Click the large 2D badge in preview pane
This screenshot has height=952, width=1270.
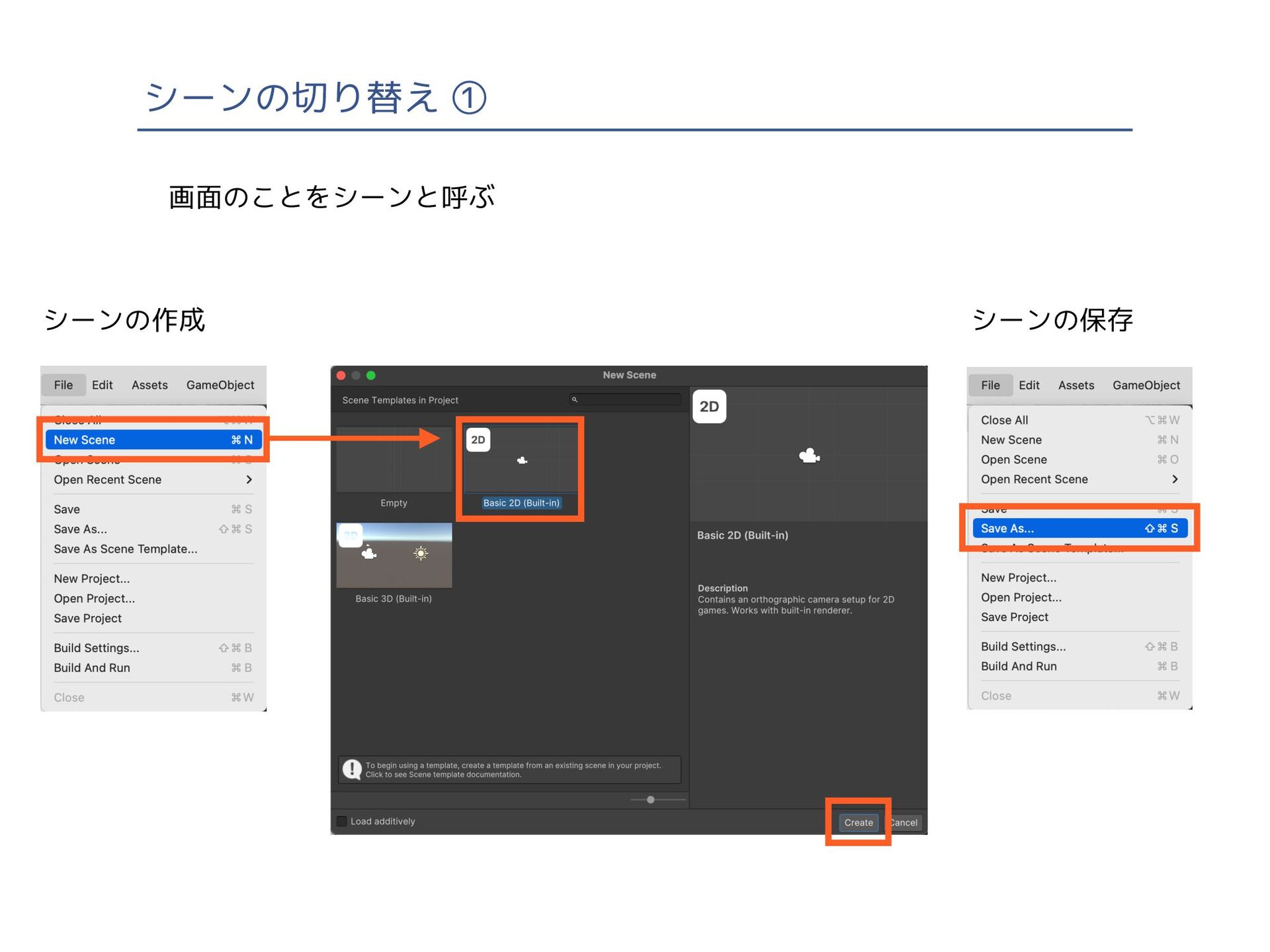709,407
